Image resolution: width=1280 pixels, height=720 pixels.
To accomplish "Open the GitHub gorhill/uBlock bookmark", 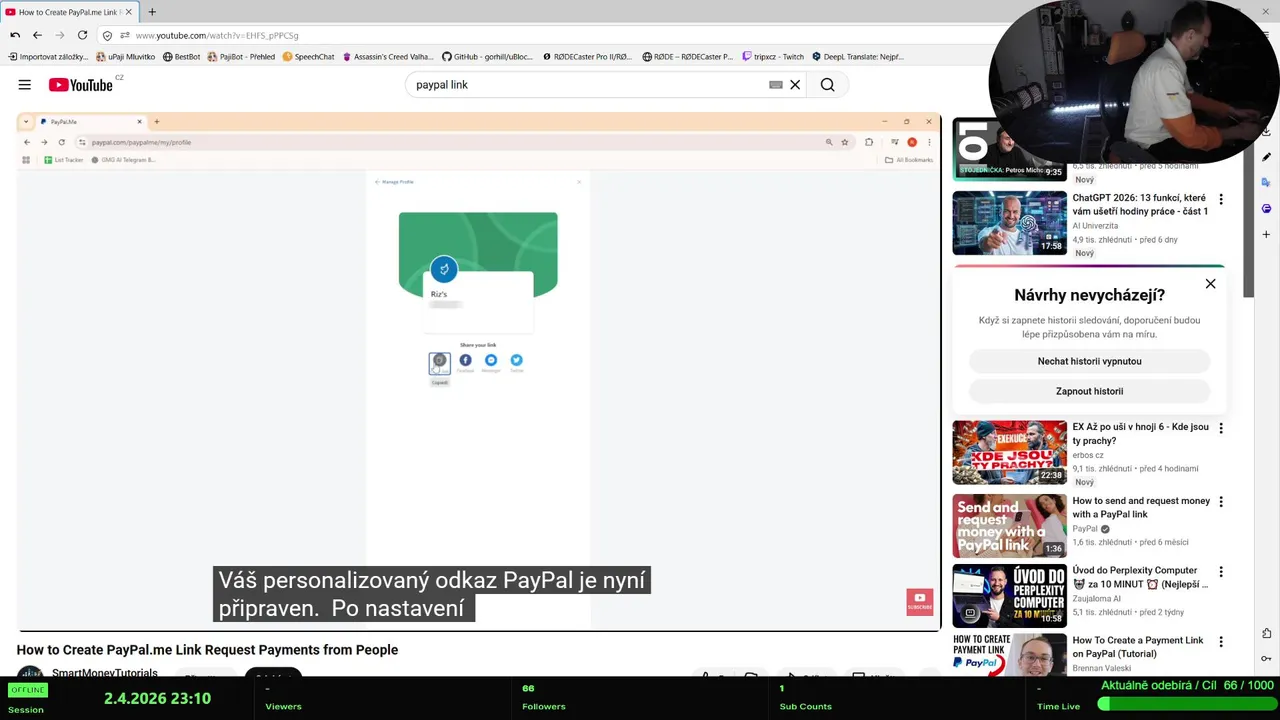I will click(487, 57).
